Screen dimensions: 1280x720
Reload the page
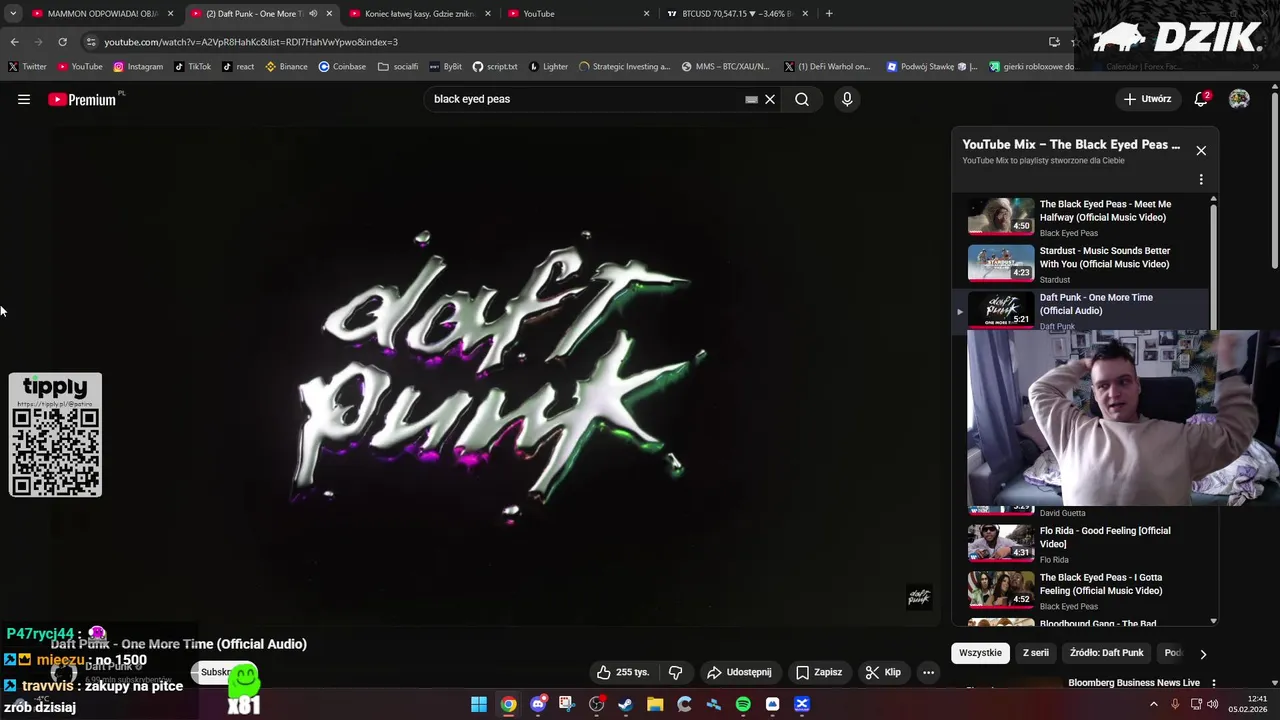[62, 42]
